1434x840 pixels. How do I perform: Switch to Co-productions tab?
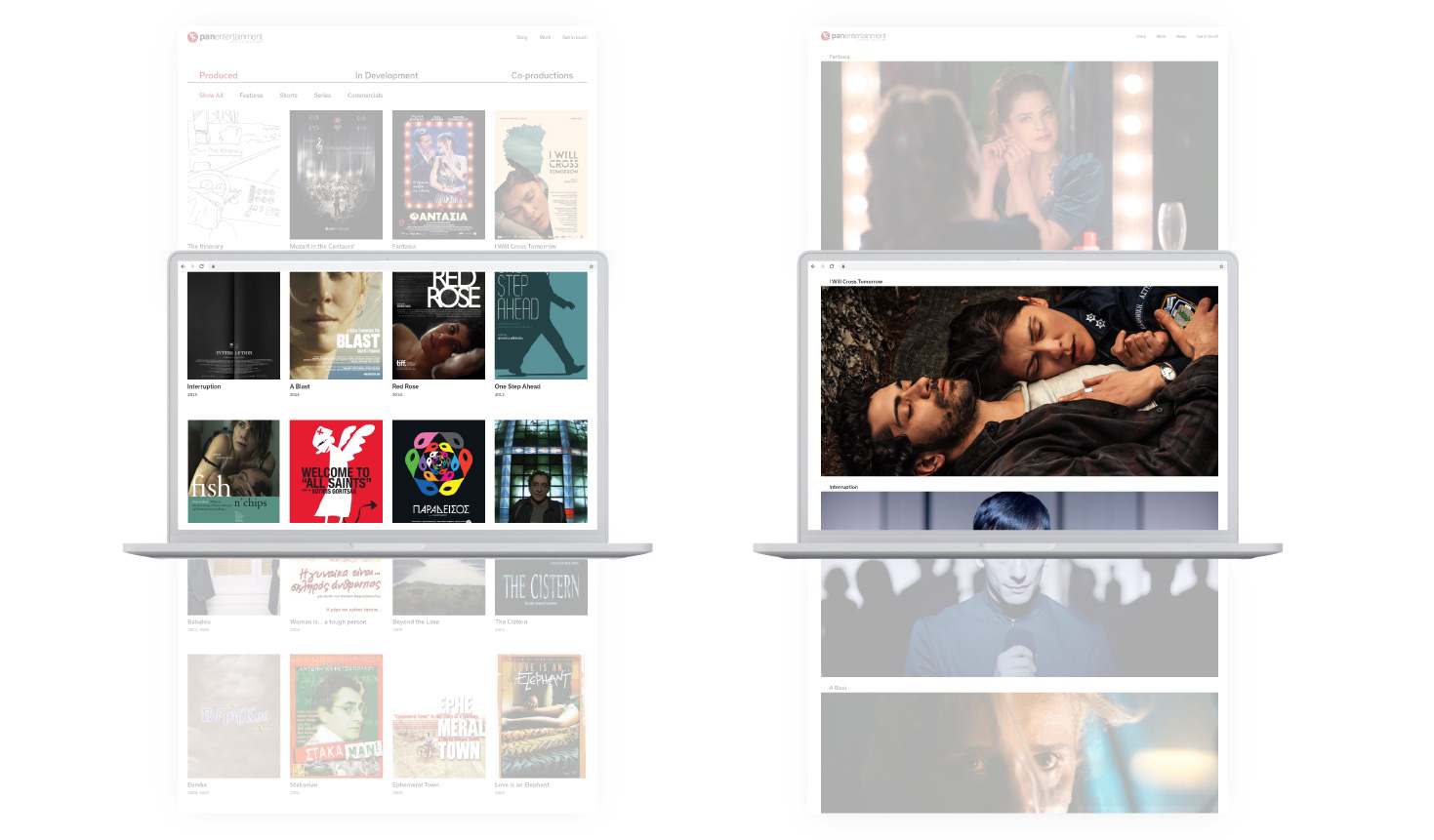542,75
